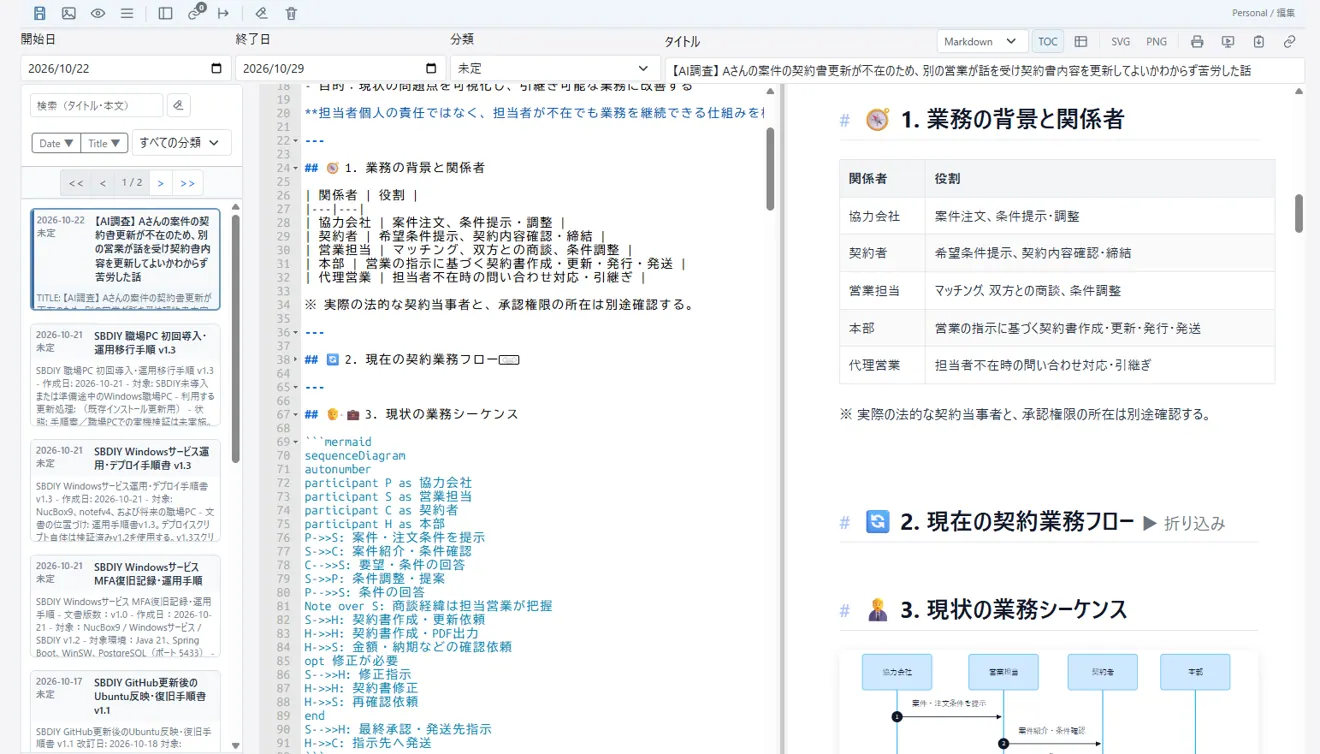This screenshot has width=1320, height=754.
Task: Click the printer icon
Action: pos(1197,42)
